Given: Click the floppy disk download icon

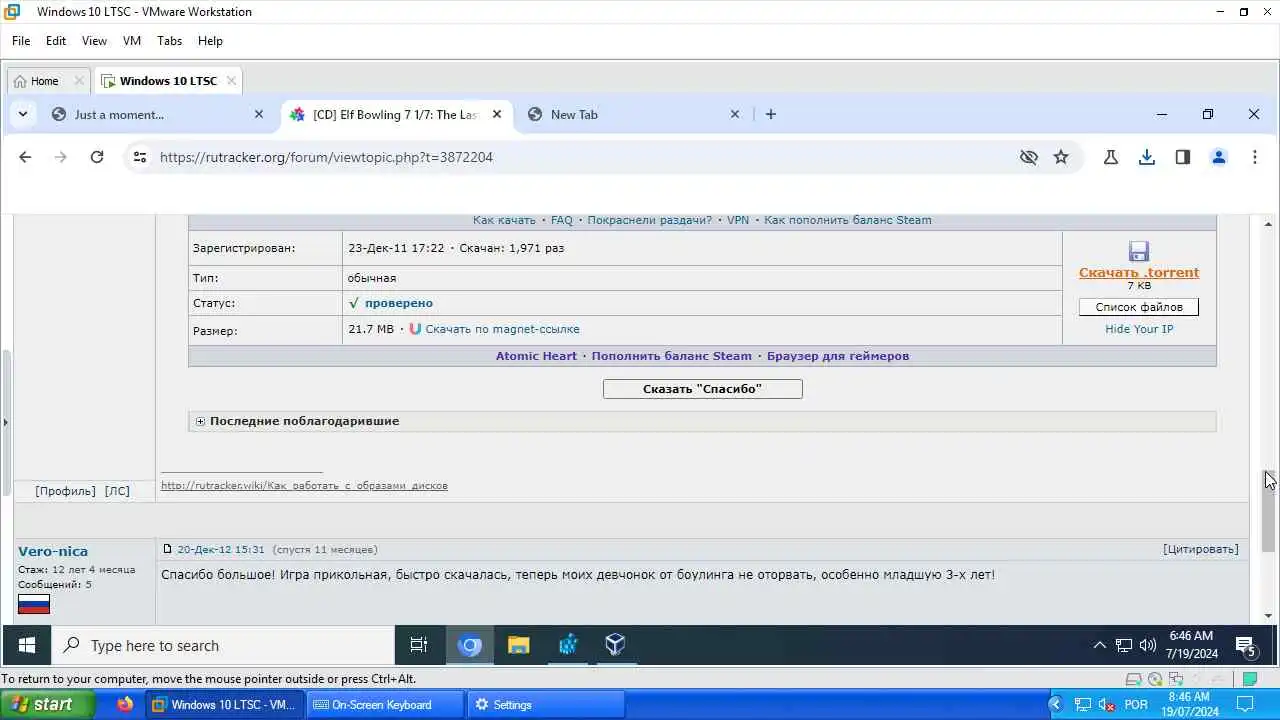Looking at the screenshot, I should coord(1138,251).
